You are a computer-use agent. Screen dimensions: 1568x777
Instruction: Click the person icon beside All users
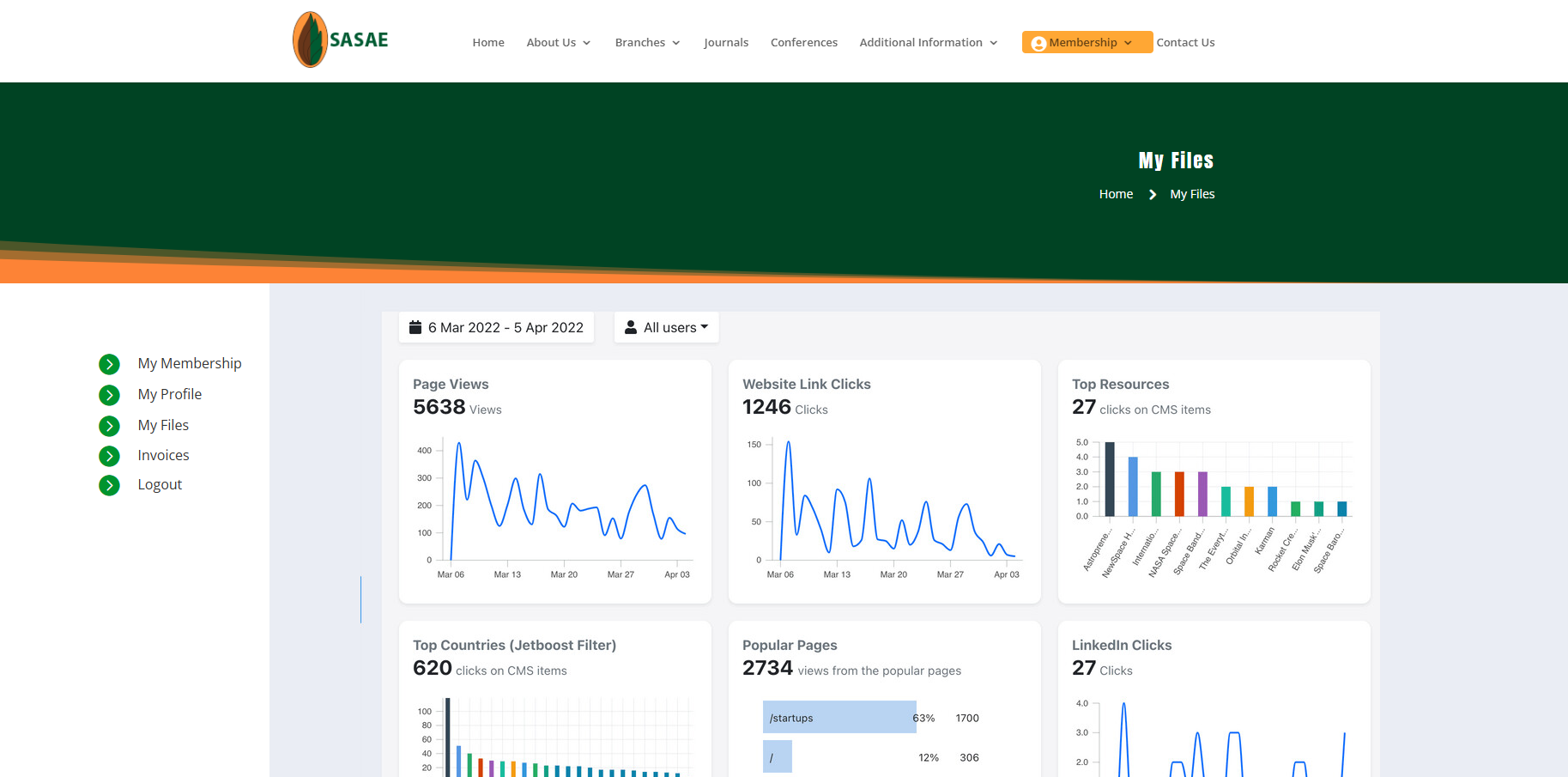(x=631, y=327)
